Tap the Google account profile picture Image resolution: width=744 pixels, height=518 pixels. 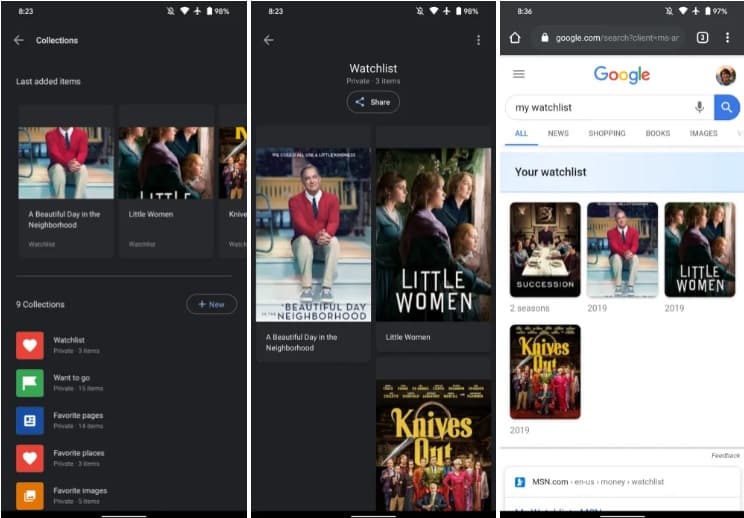pos(725,75)
